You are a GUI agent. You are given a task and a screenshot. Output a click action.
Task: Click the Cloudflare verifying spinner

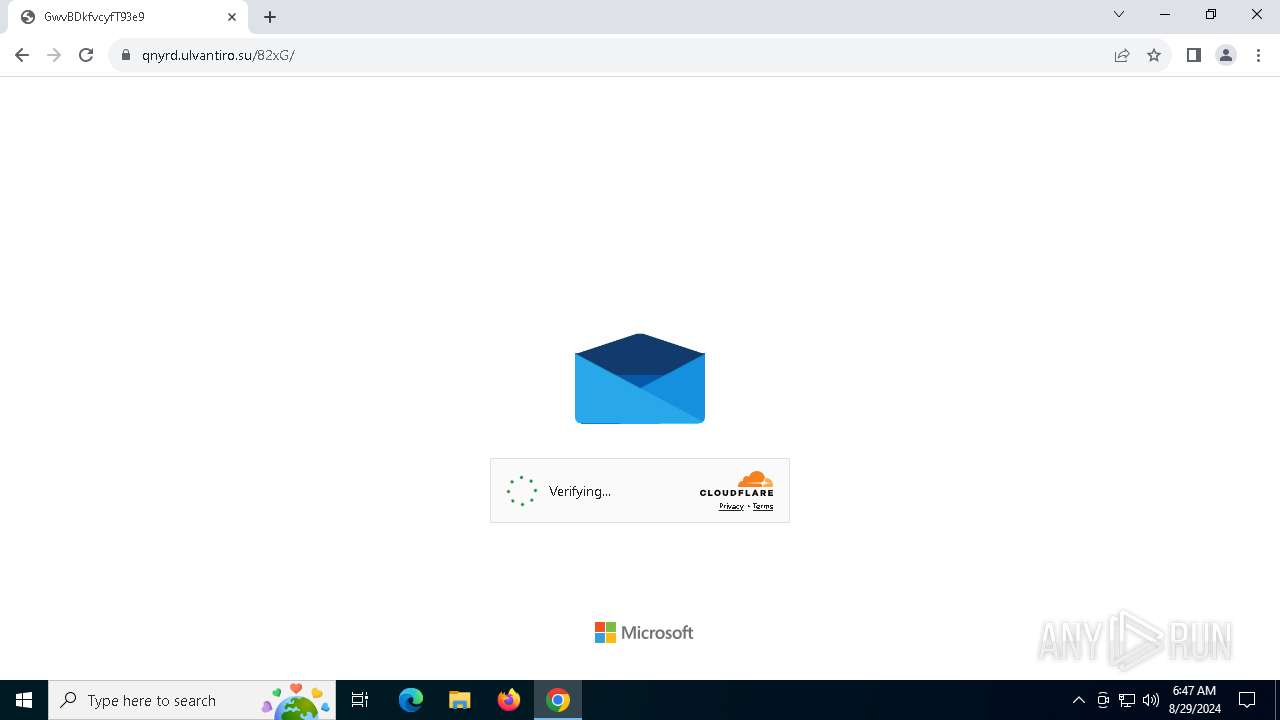click(522, 491)
